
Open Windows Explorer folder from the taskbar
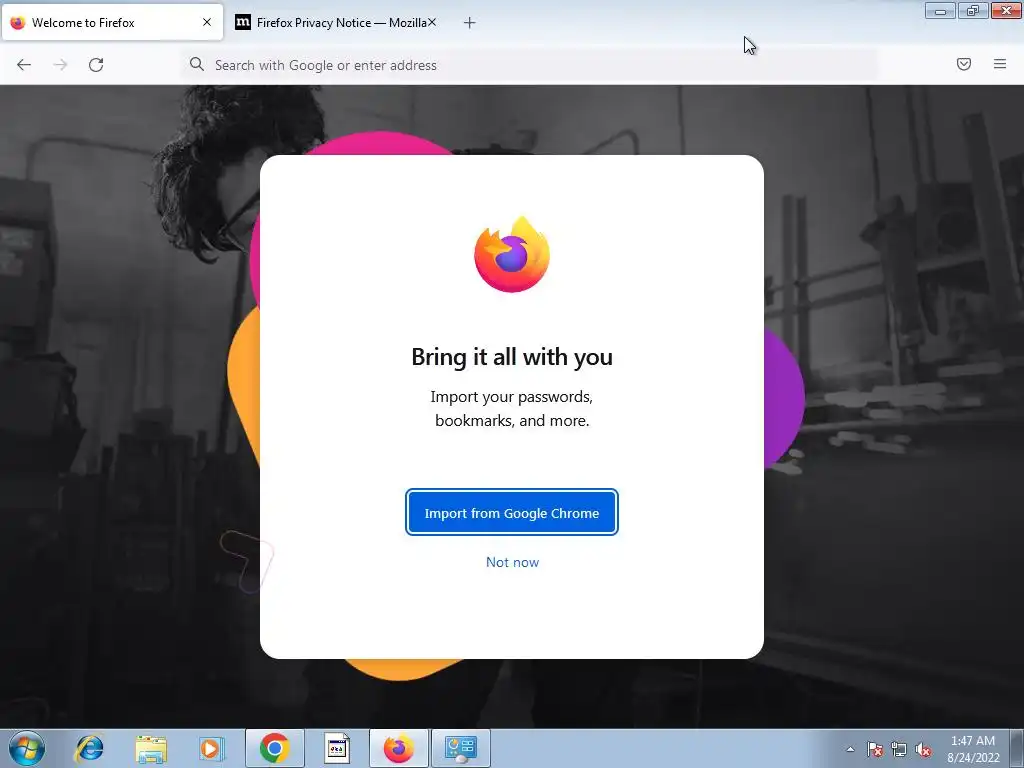151,748
